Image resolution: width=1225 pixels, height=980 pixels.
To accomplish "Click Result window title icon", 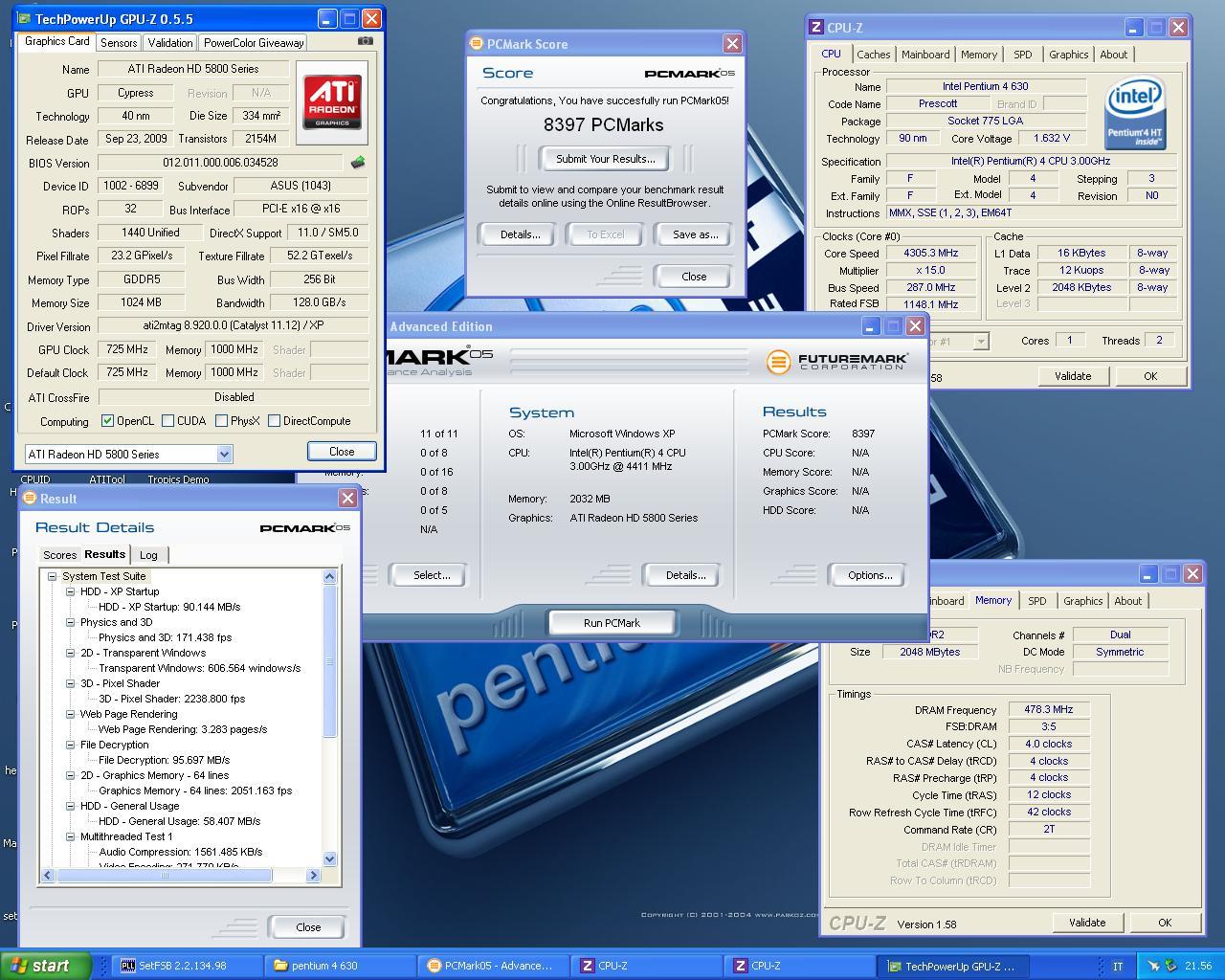I will click(29, 498).
